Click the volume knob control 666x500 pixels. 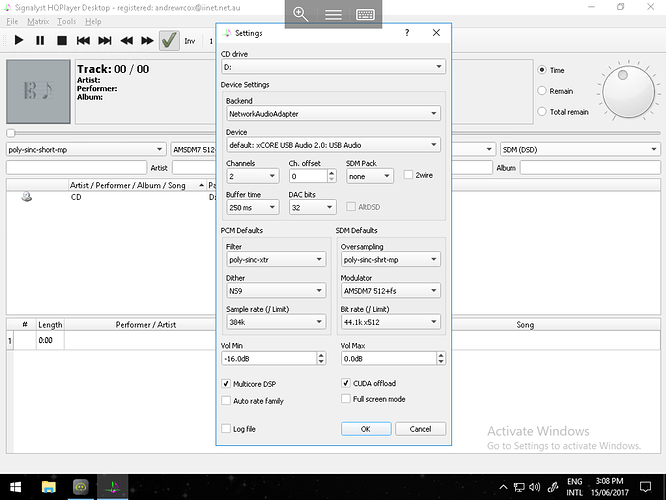click(x=628, y=91)
